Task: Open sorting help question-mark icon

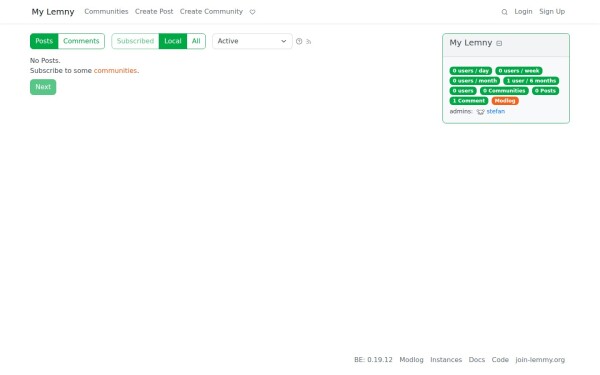Action: coord(299,41)
